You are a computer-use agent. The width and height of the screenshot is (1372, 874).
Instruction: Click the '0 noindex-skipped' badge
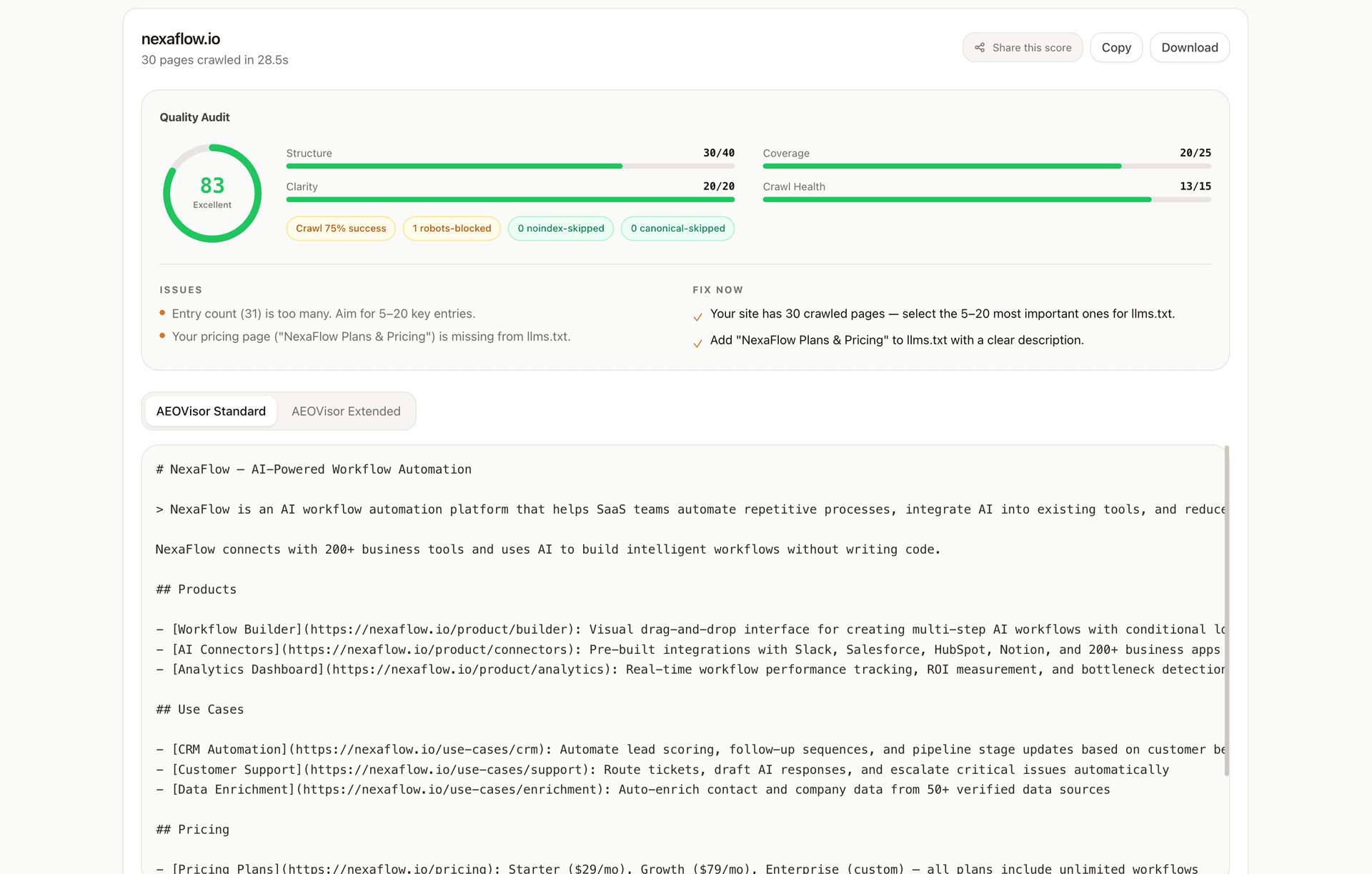pos(561,229)
